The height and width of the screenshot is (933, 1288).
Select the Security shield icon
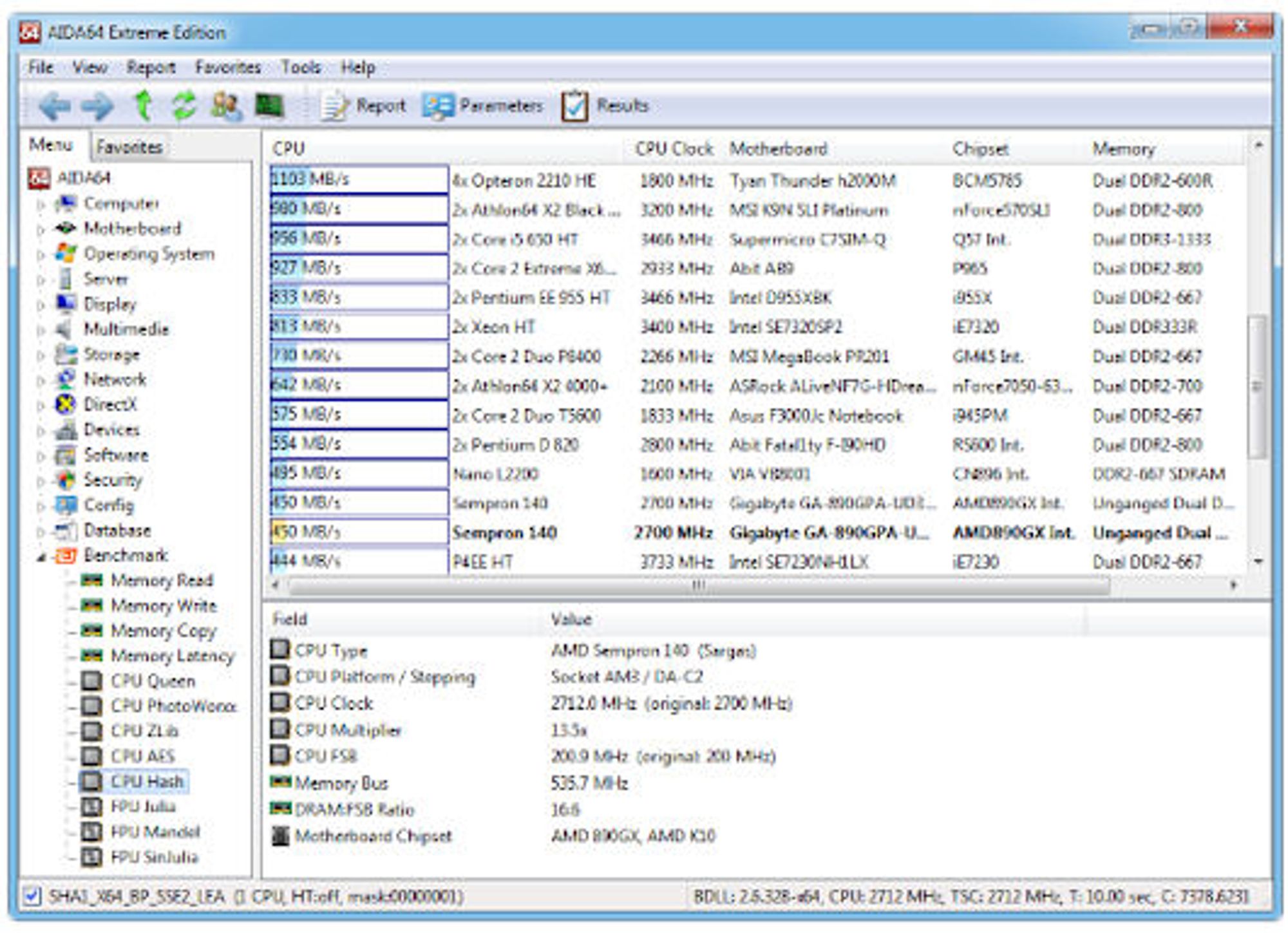66,480
